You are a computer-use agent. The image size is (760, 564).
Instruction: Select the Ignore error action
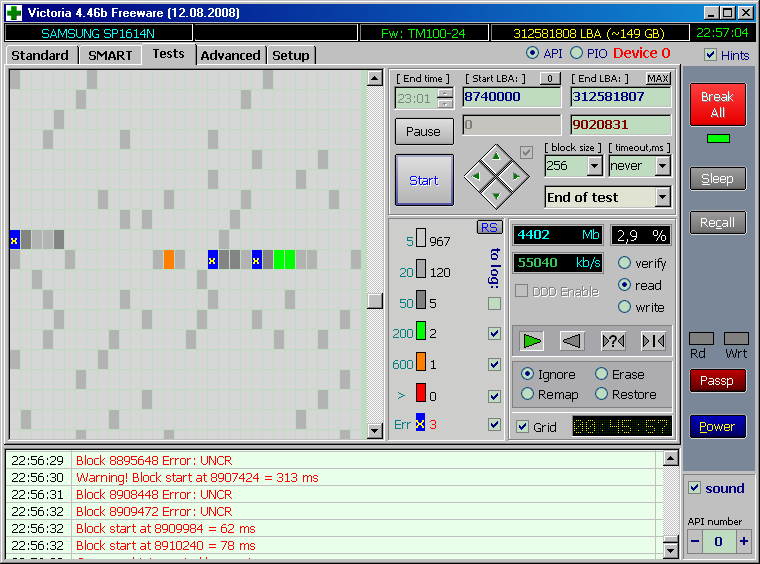pyautogui.click(x=527, y=374)
